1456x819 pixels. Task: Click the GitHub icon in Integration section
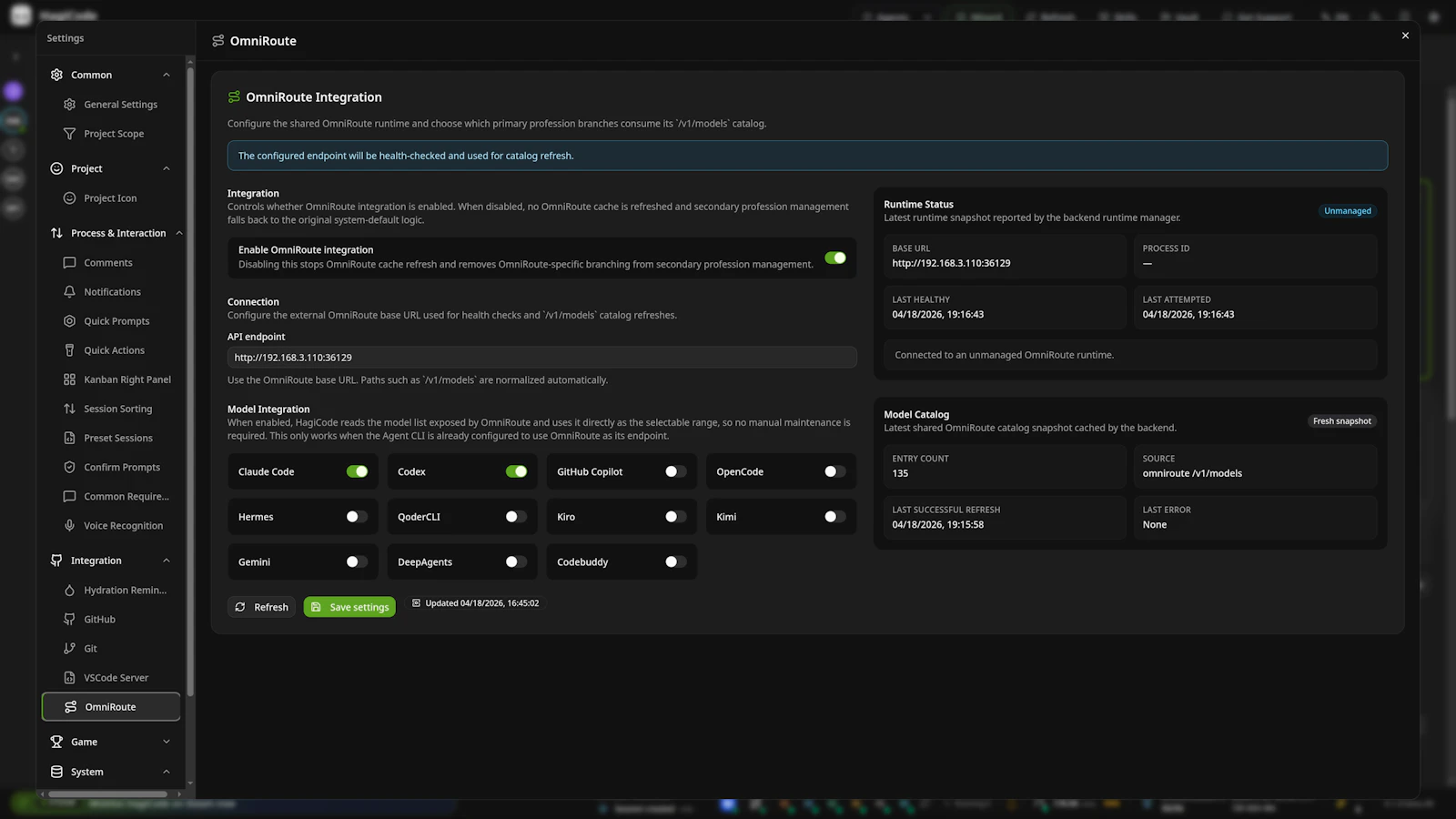69,619
